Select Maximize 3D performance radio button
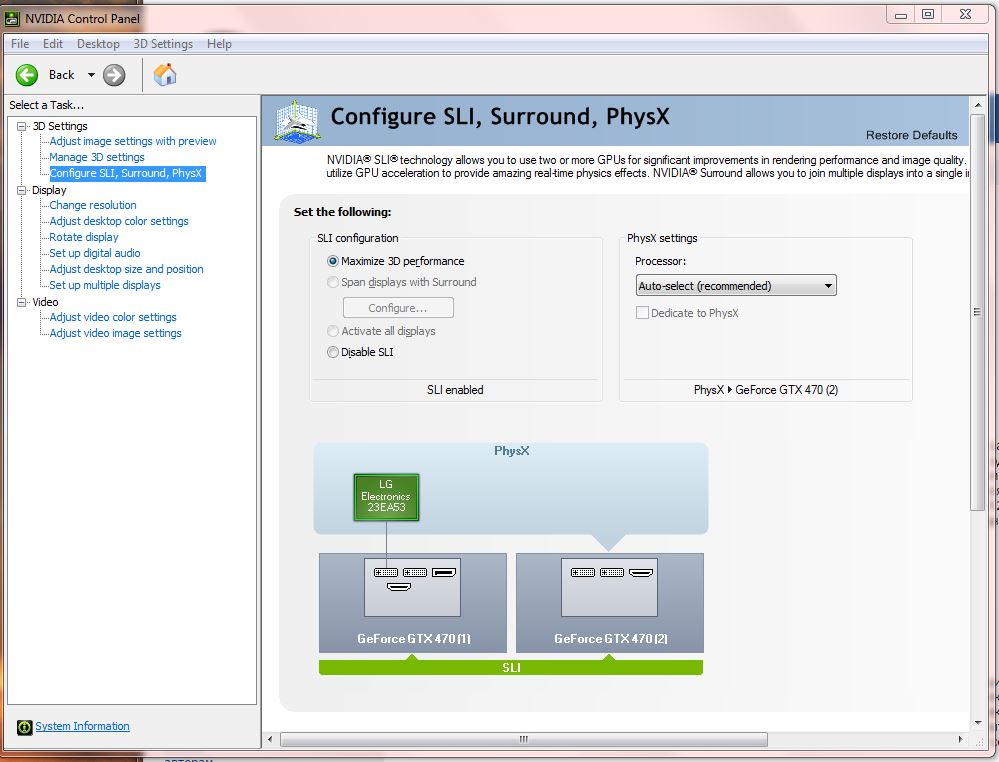999x762 pixels. pyautogui.click(x=333, y=261)
